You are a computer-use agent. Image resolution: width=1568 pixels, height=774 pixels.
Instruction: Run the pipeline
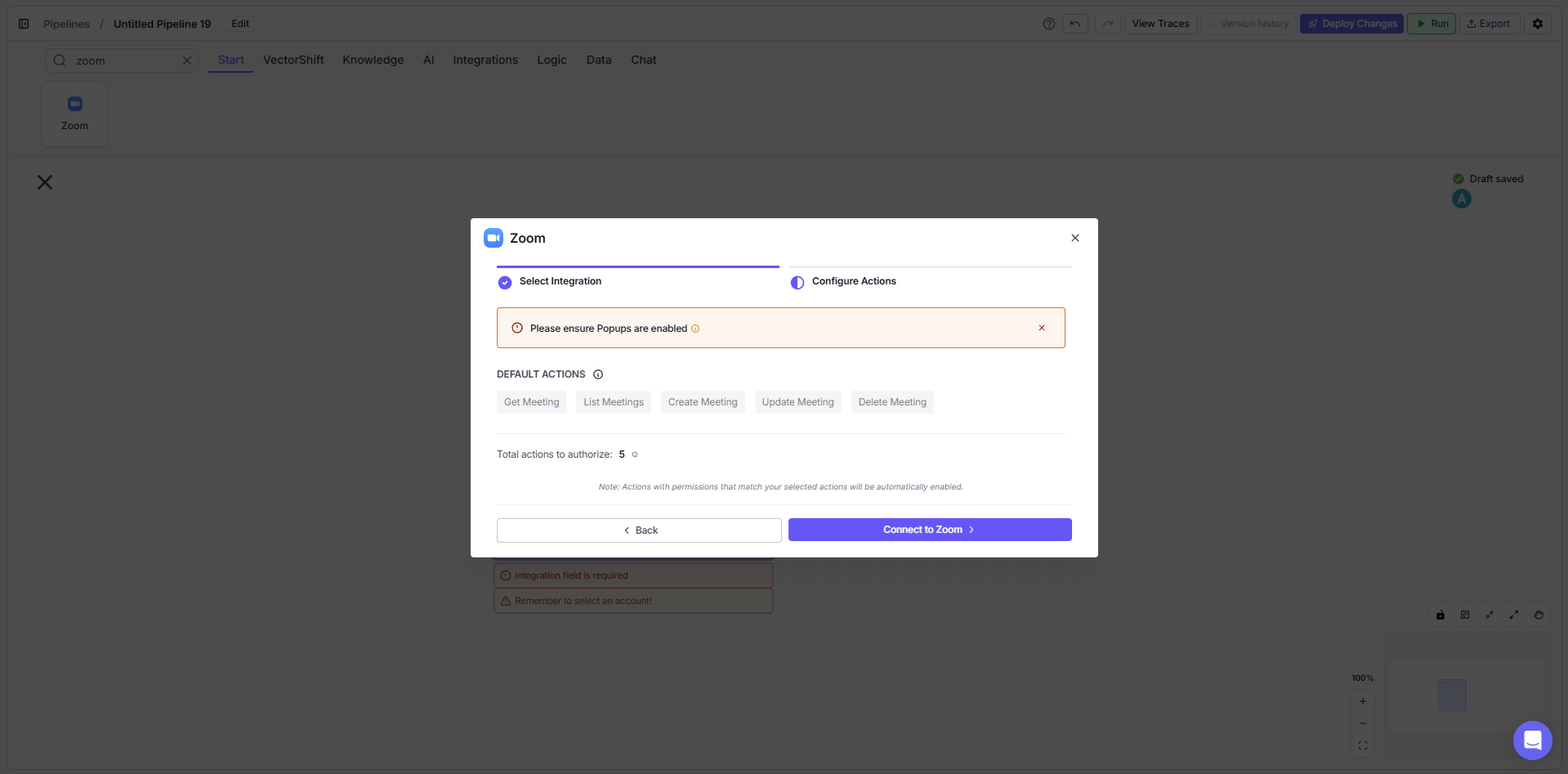pyautogui.click(x=1432, y=24)
